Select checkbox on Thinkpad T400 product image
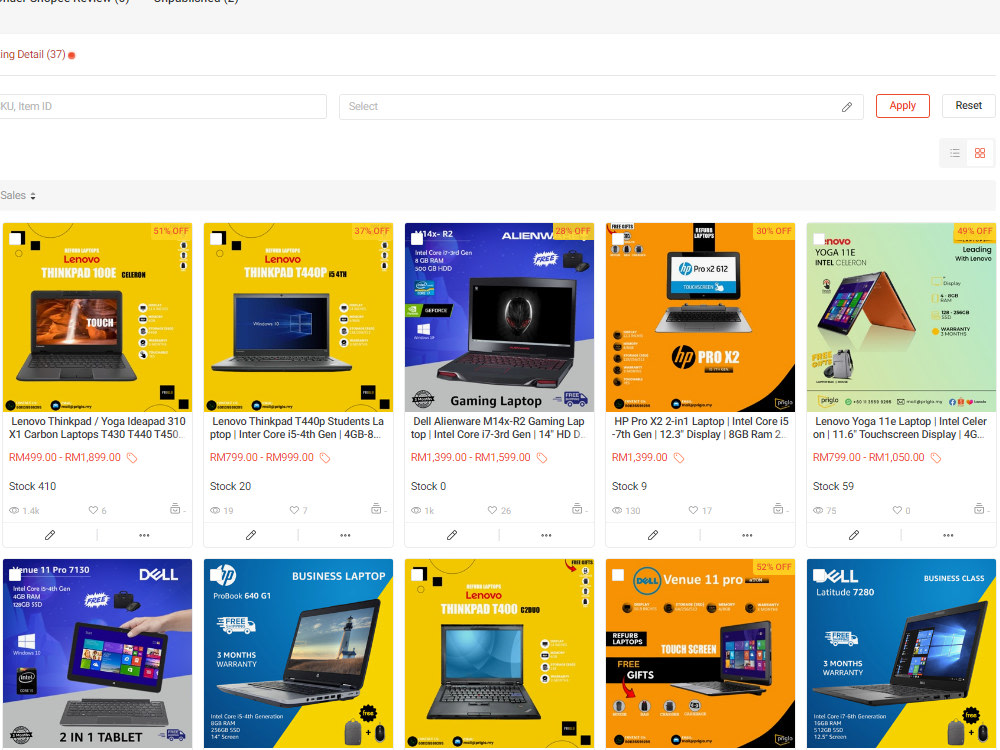The height and width of the screenshot is (750, 1000). tap(417, 575)
